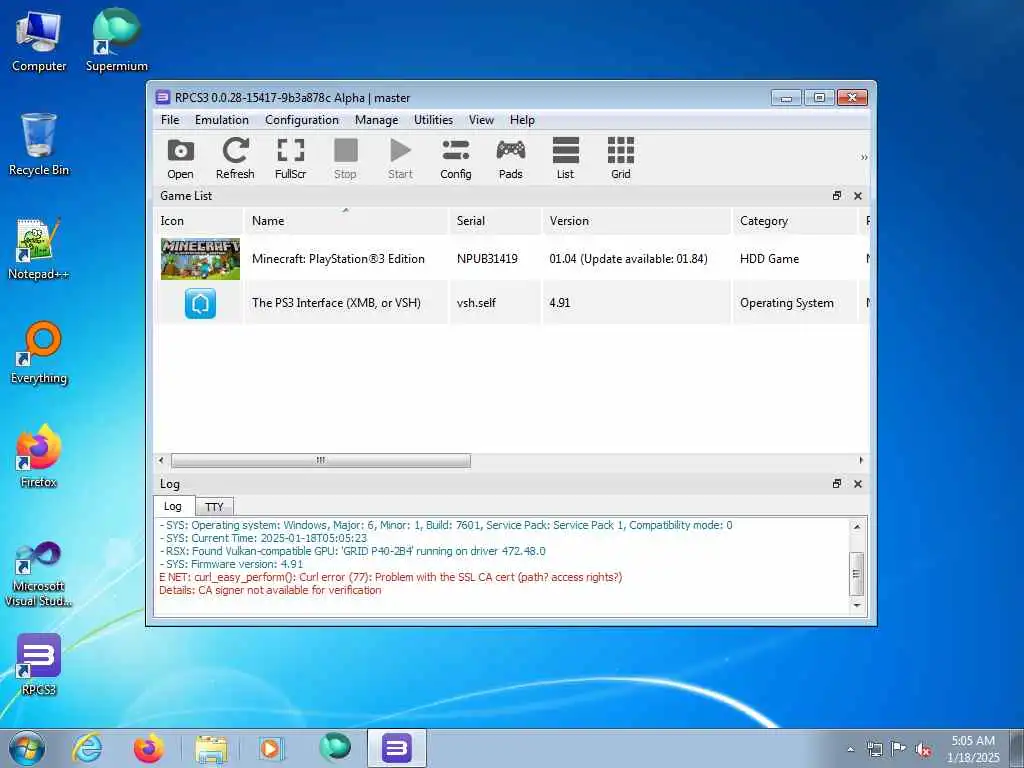Switch to List view mode
This screenshot has height=768, width=1024.
click(566, 158)
